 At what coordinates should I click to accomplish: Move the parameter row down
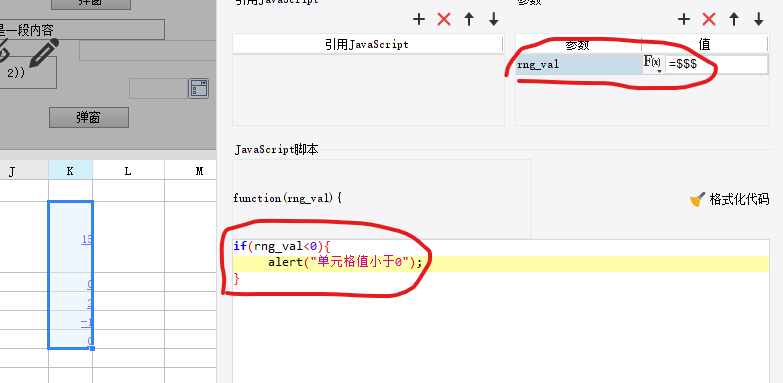(759, 19)
